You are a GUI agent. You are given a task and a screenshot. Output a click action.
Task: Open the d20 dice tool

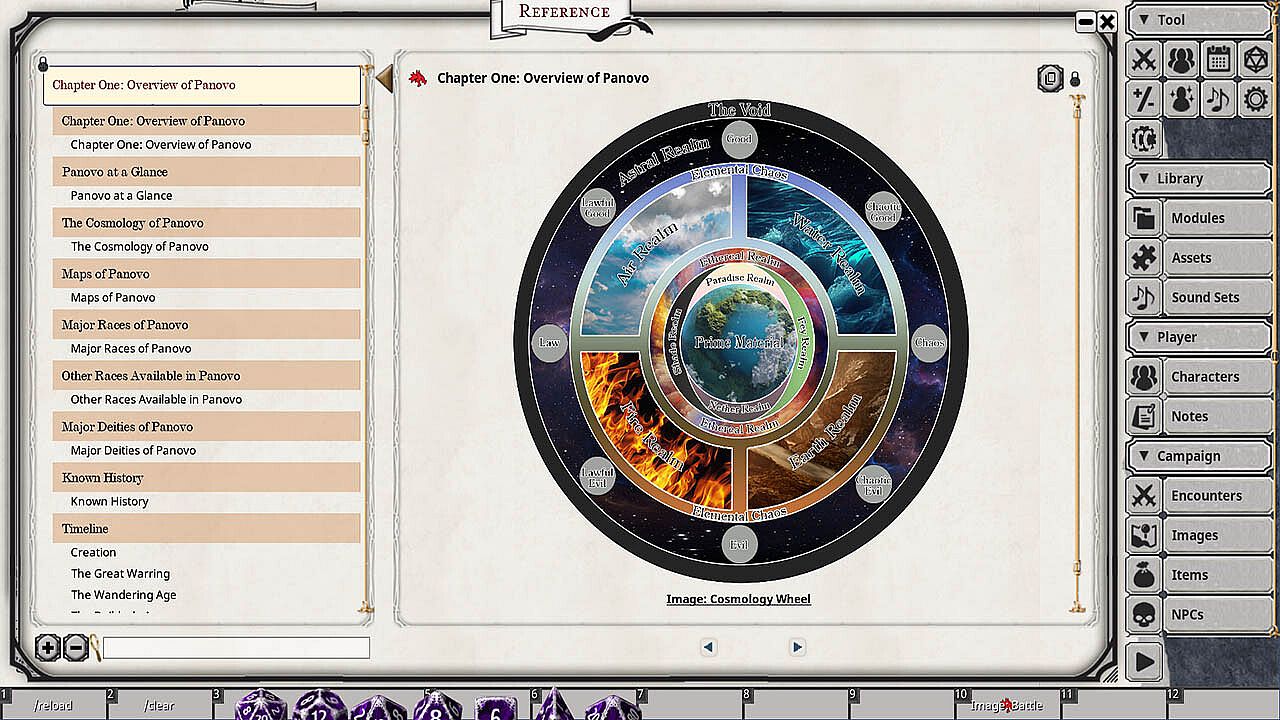[1255, 60]
